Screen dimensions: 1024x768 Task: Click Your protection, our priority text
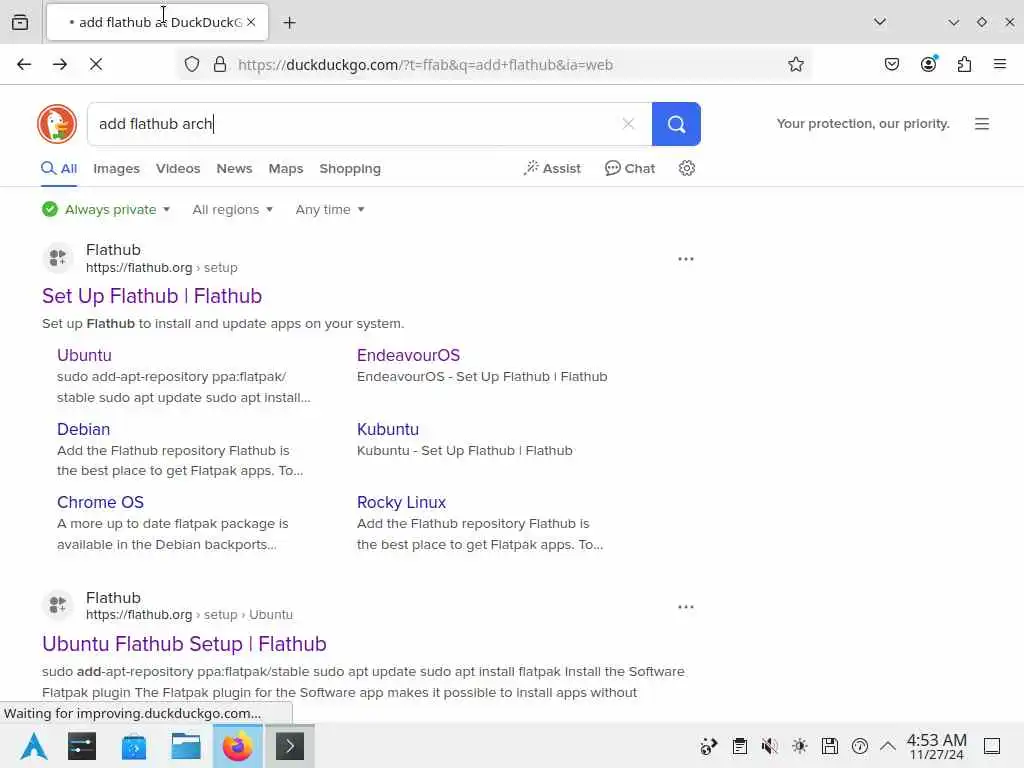(863, 123)
